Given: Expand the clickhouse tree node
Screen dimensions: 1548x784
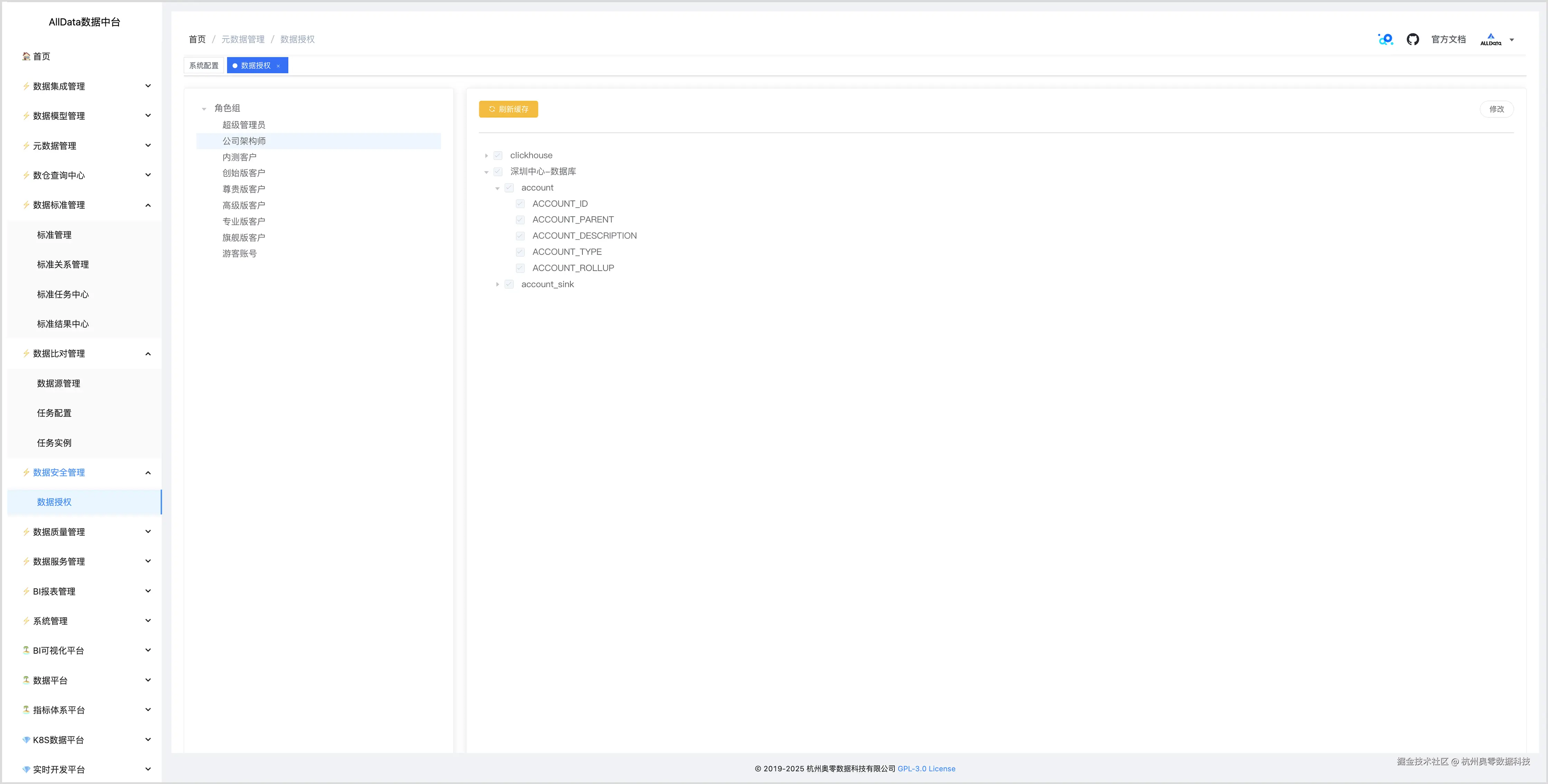Looking at the screenshot, I should [486, 156].
